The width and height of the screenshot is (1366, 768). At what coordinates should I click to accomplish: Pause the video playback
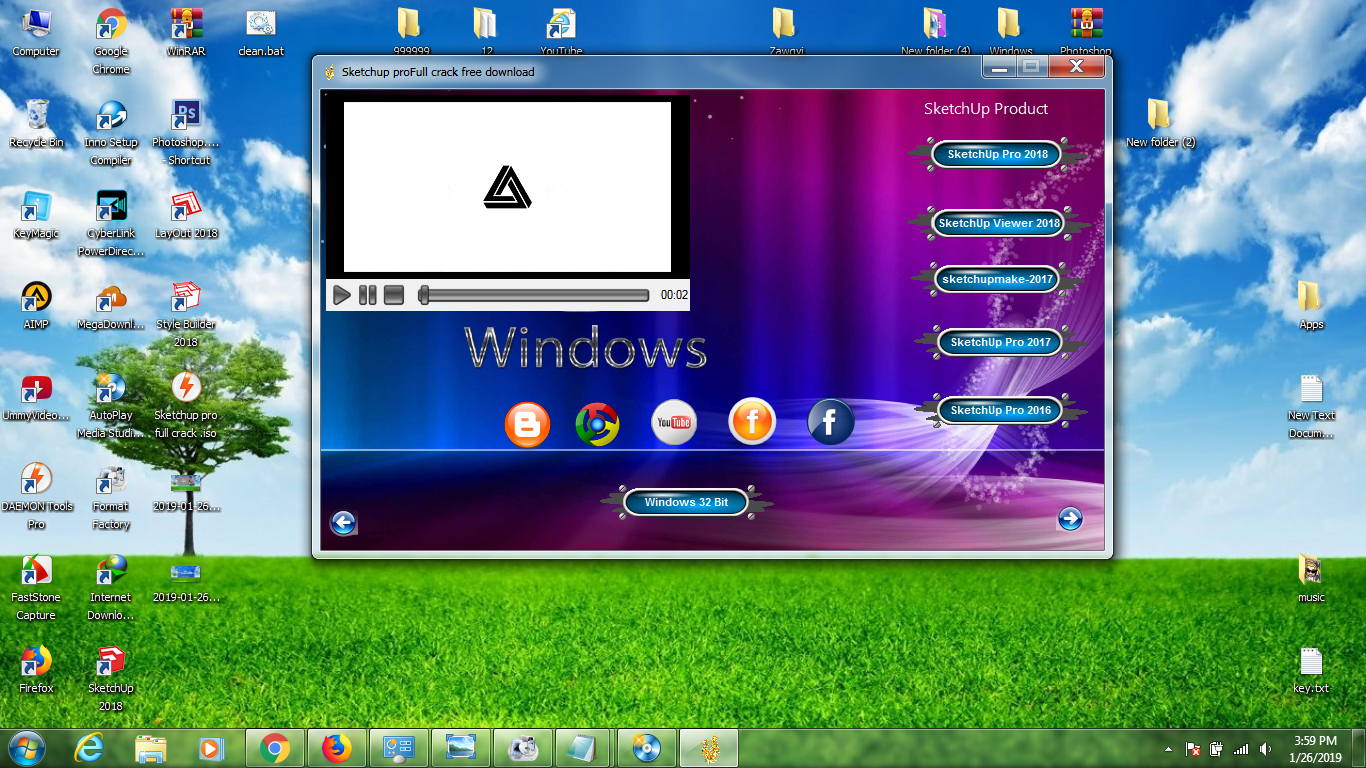click(368, 295)
